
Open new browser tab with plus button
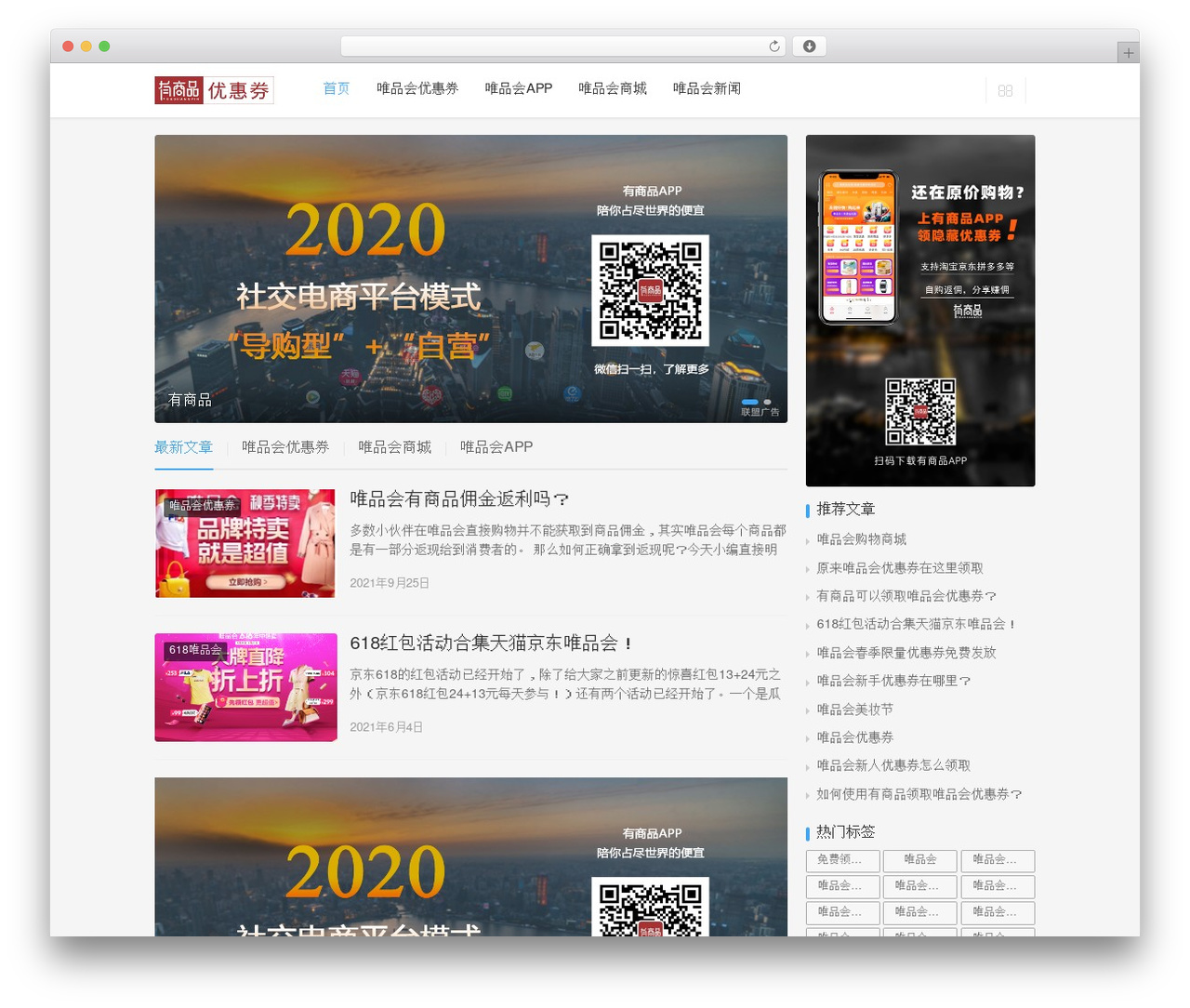(x=1128, y=53)
